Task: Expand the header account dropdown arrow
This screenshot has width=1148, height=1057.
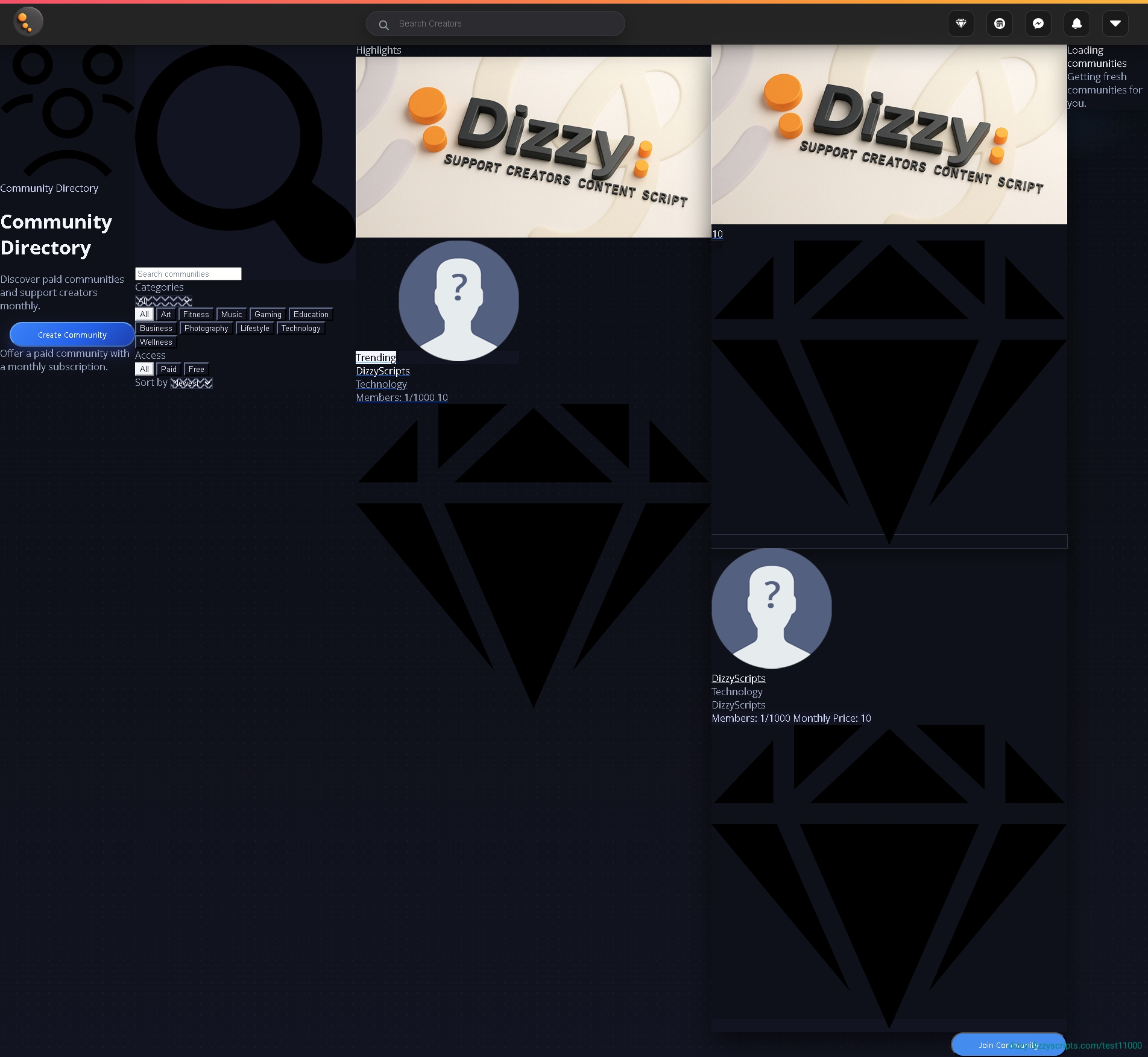Action: pyautogui.click(x=1115, y=24)
